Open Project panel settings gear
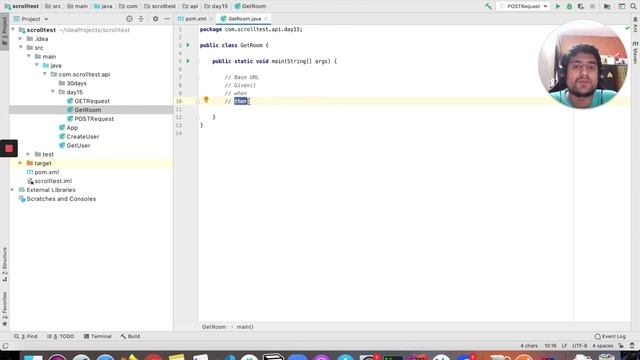 click(156, 19)
